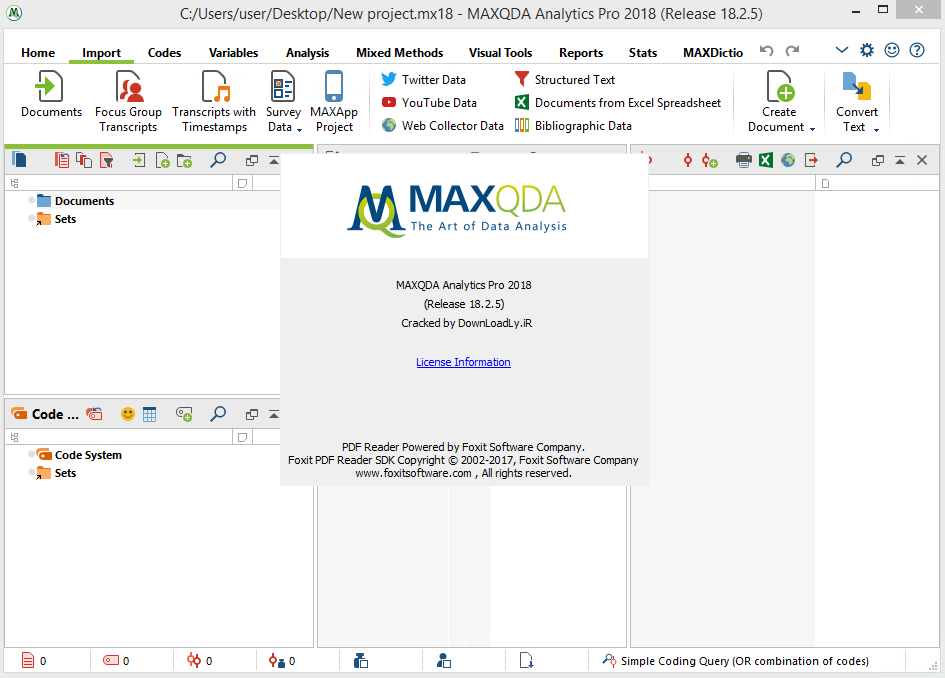Click the new code icon with green plus
Viewport: 945px width, 678px height.
(x=184, y=414)
